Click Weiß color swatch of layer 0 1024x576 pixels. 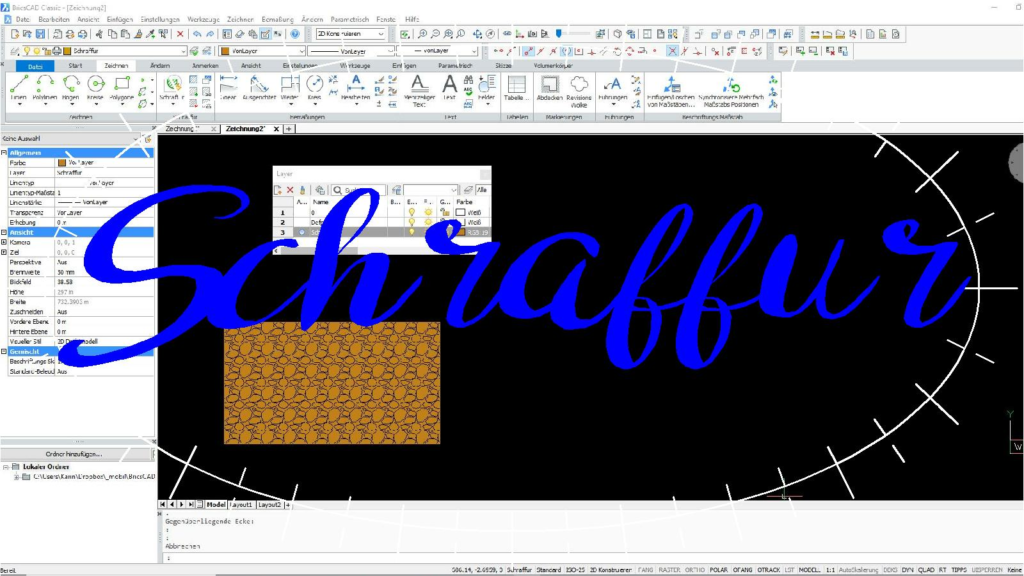click(460, 212)
